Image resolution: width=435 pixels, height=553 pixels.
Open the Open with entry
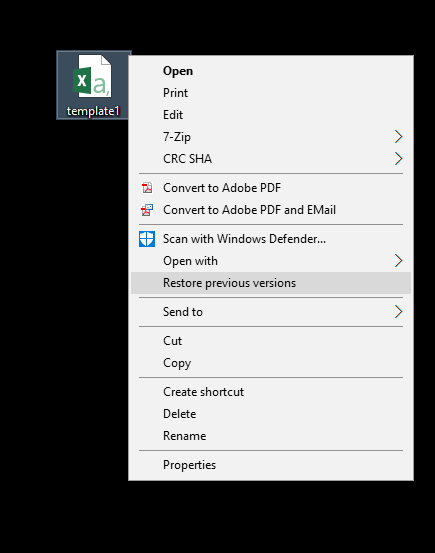pos(271,261)
